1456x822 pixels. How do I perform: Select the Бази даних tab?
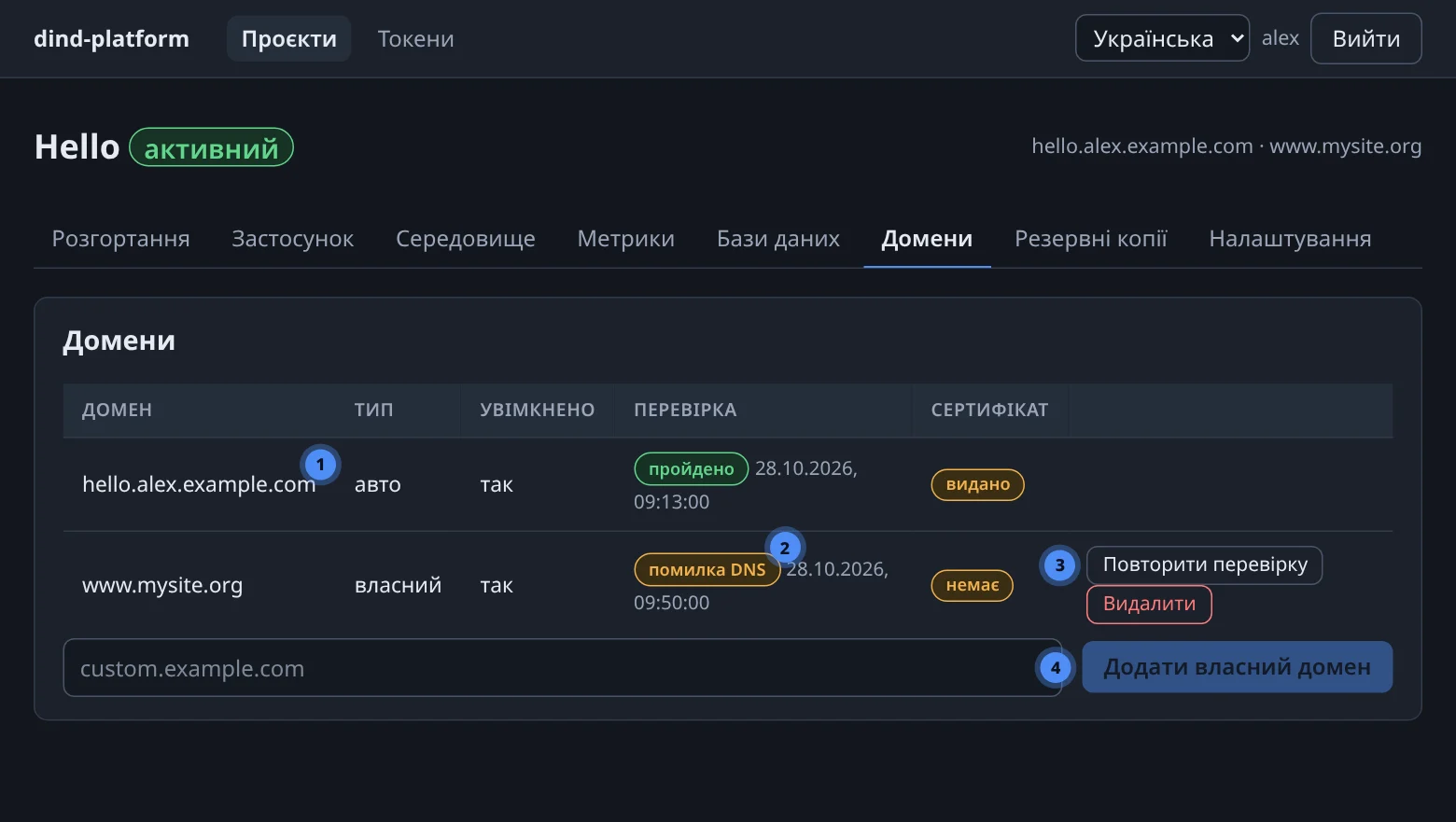(x=777, y=239)
